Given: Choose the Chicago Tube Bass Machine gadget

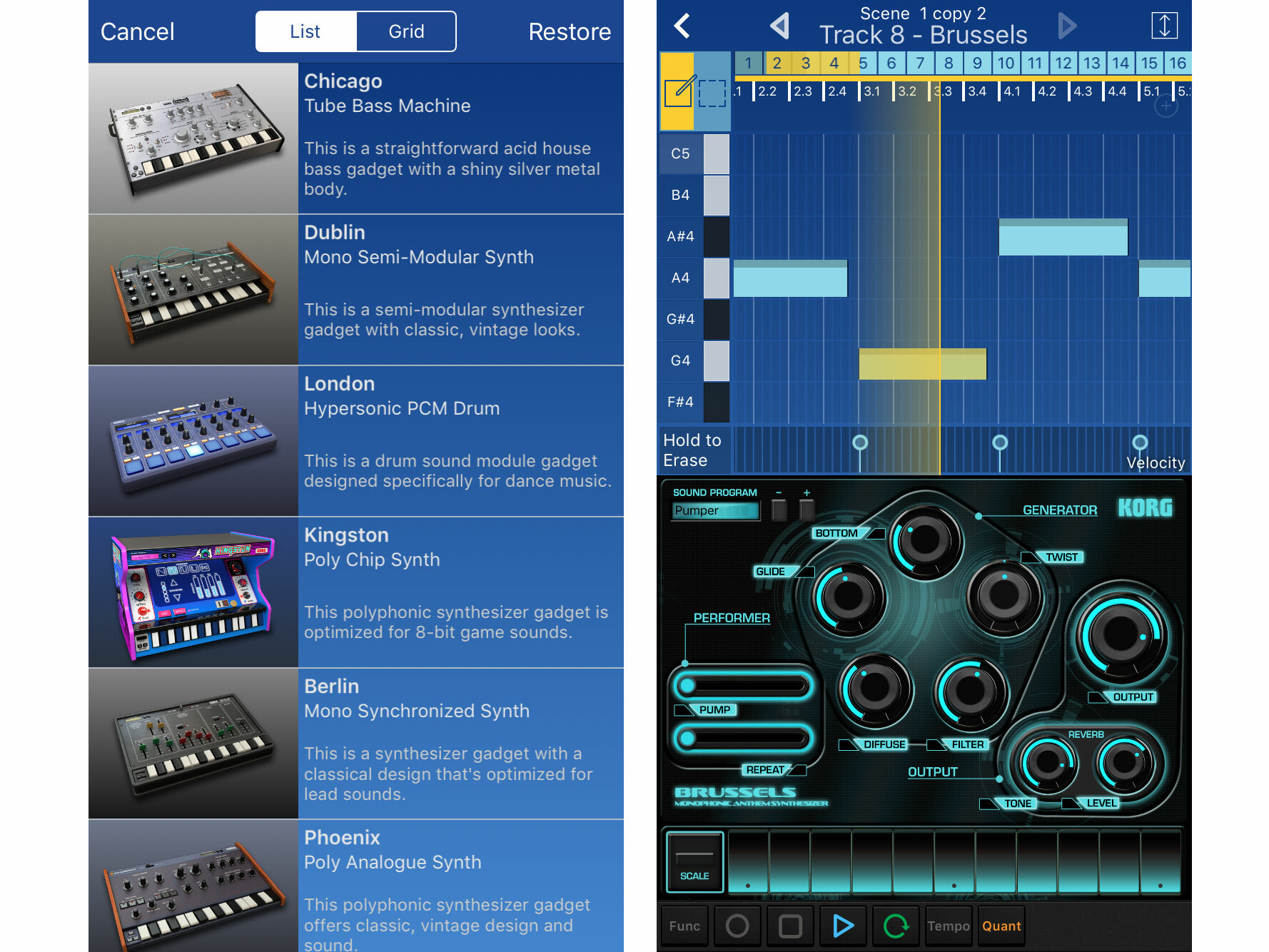Looking at the screenshot, I should 356,138.
